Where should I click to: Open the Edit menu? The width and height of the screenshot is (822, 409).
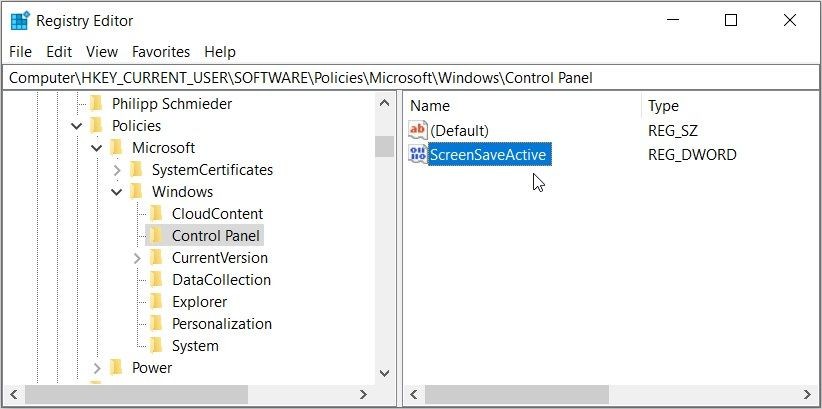point(59,52)
